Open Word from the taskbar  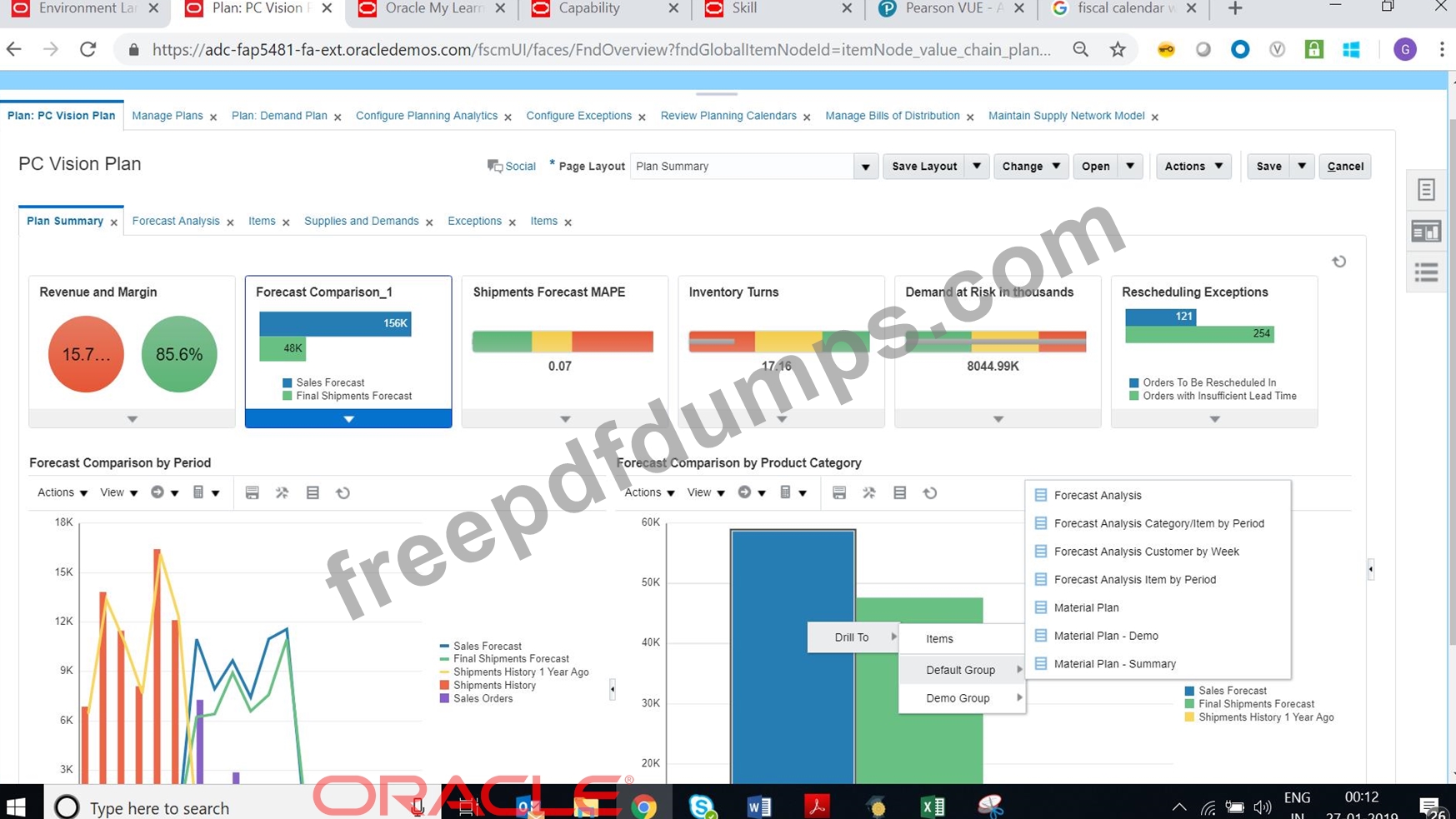pos(759,807)
